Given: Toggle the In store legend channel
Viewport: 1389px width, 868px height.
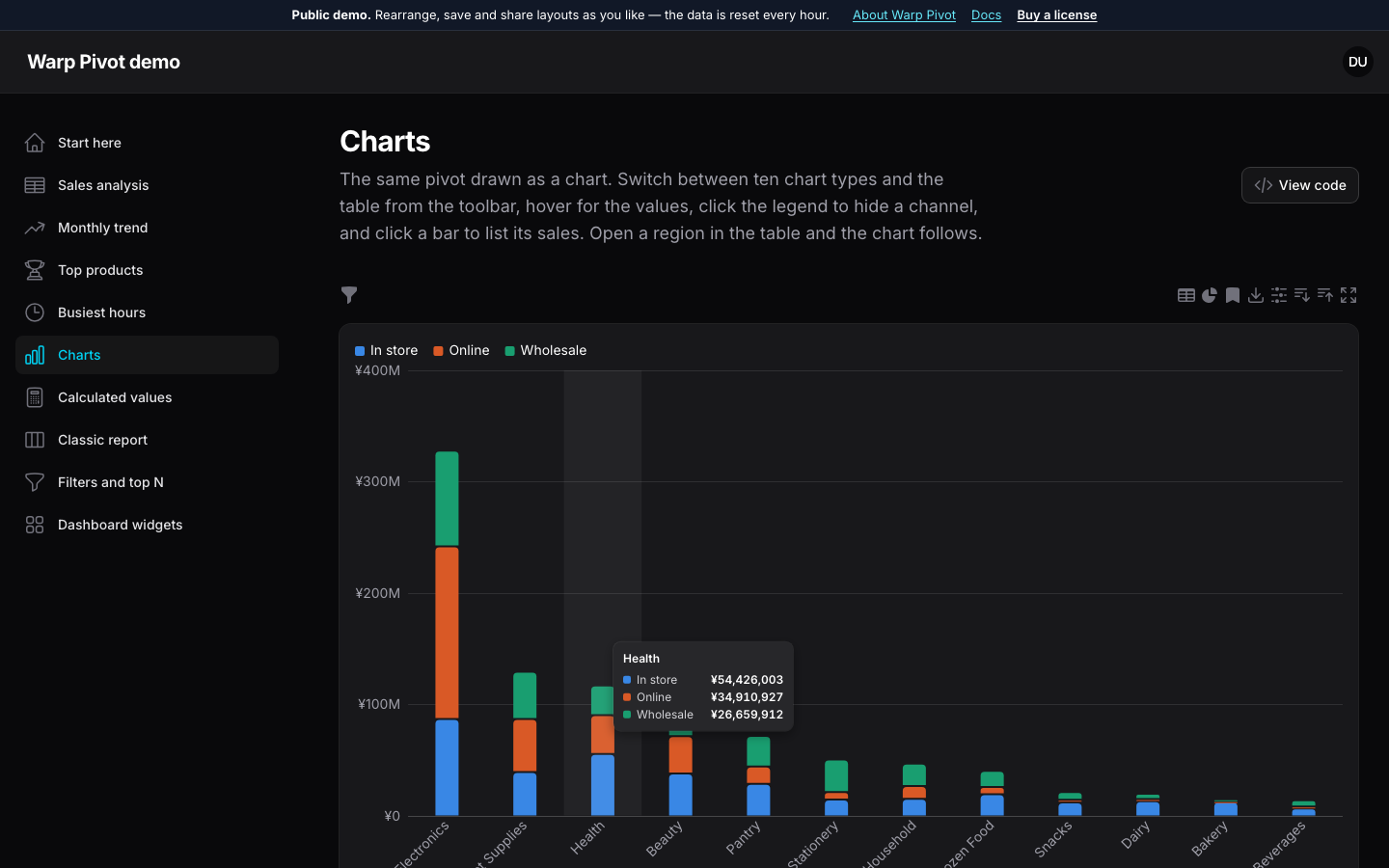Looking at the screenshot, I should 387,350.
